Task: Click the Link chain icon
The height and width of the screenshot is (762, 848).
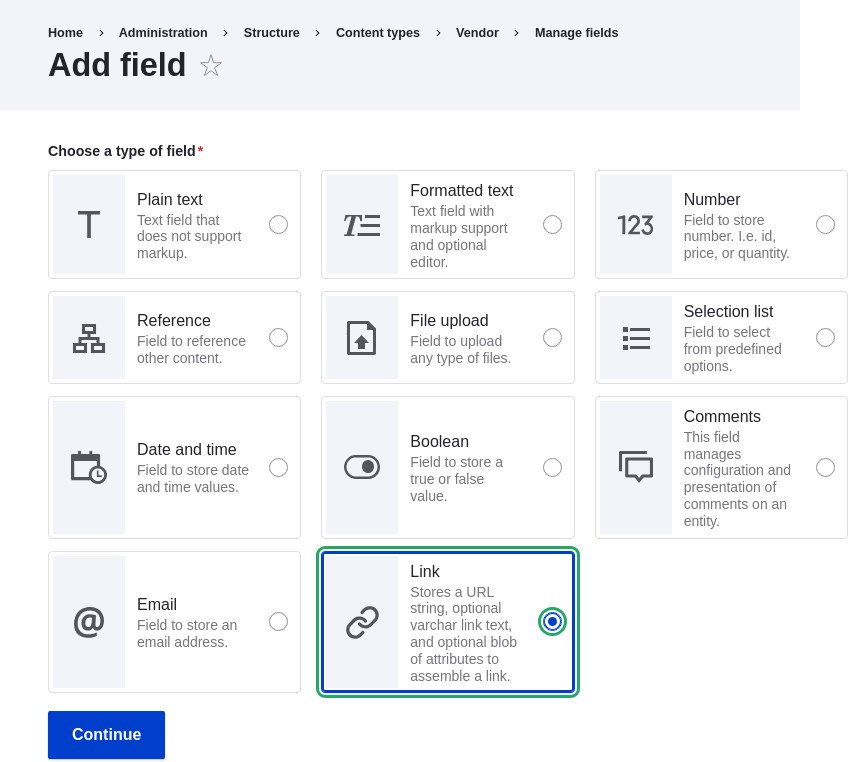Action: [362, 622]
